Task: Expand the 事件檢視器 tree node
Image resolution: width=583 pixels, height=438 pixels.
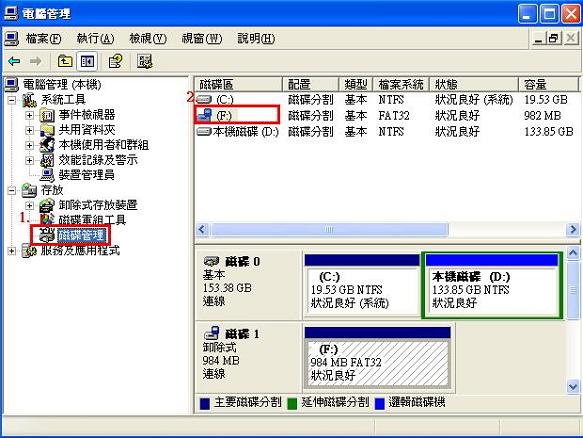Action: pyautogui.click(x=29, y=115)
